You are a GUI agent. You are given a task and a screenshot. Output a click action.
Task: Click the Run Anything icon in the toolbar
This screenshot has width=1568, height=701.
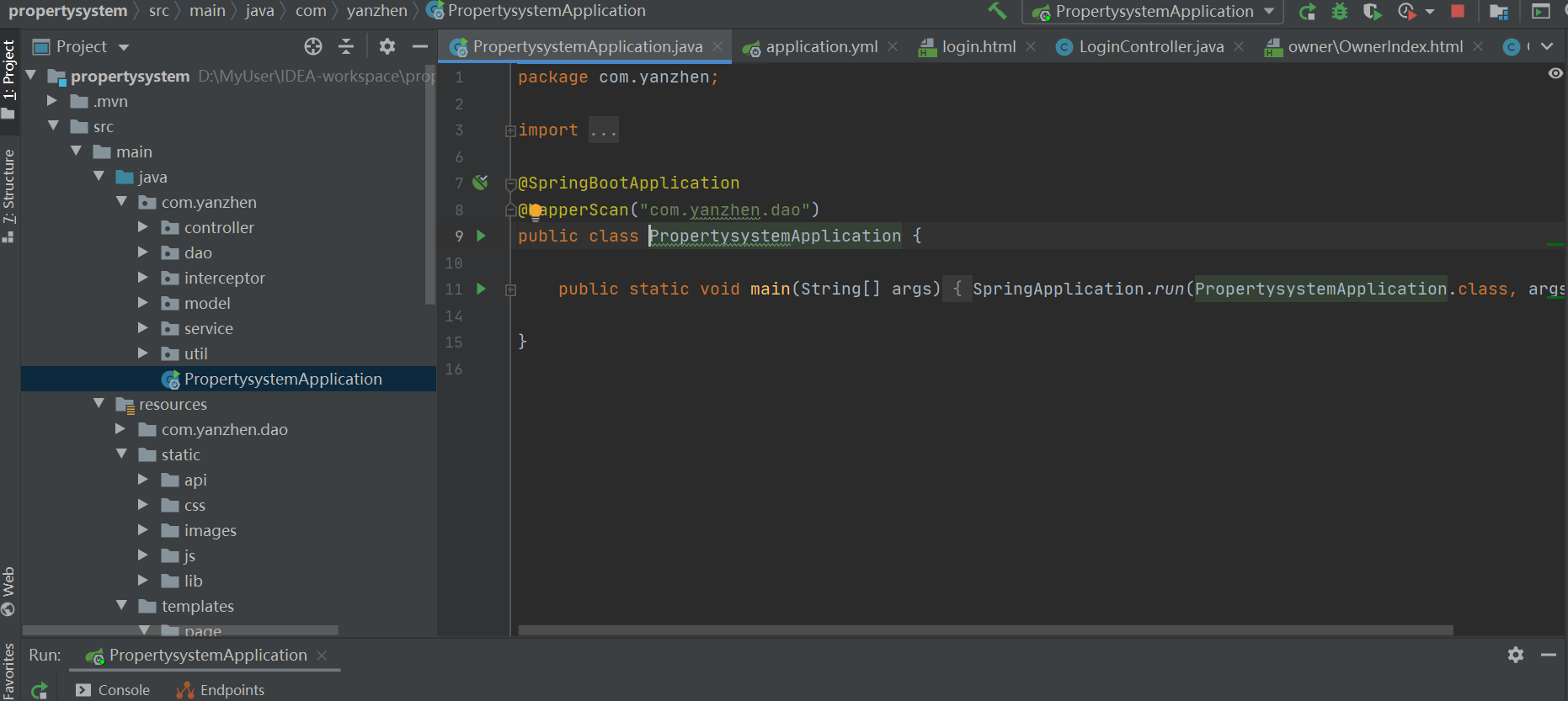click(1540, 12)
